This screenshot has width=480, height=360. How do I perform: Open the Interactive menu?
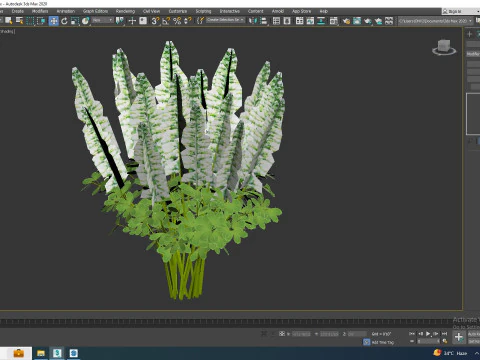[x=230, y=11]
